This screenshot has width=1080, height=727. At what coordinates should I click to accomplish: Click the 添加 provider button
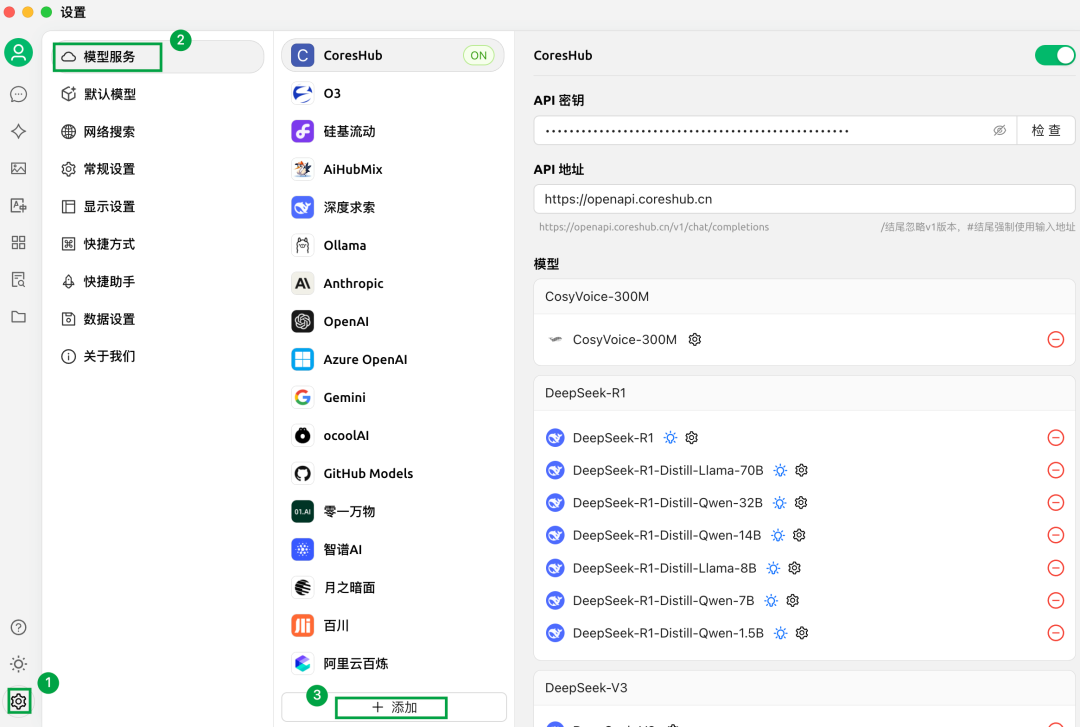pos(394,707)
